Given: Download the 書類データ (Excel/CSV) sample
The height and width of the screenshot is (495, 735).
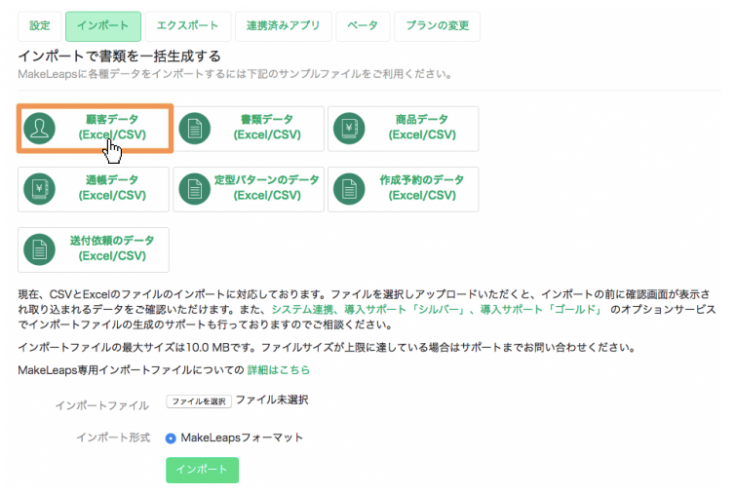Looking at the screenshot, I should click(x=249, y=128).
